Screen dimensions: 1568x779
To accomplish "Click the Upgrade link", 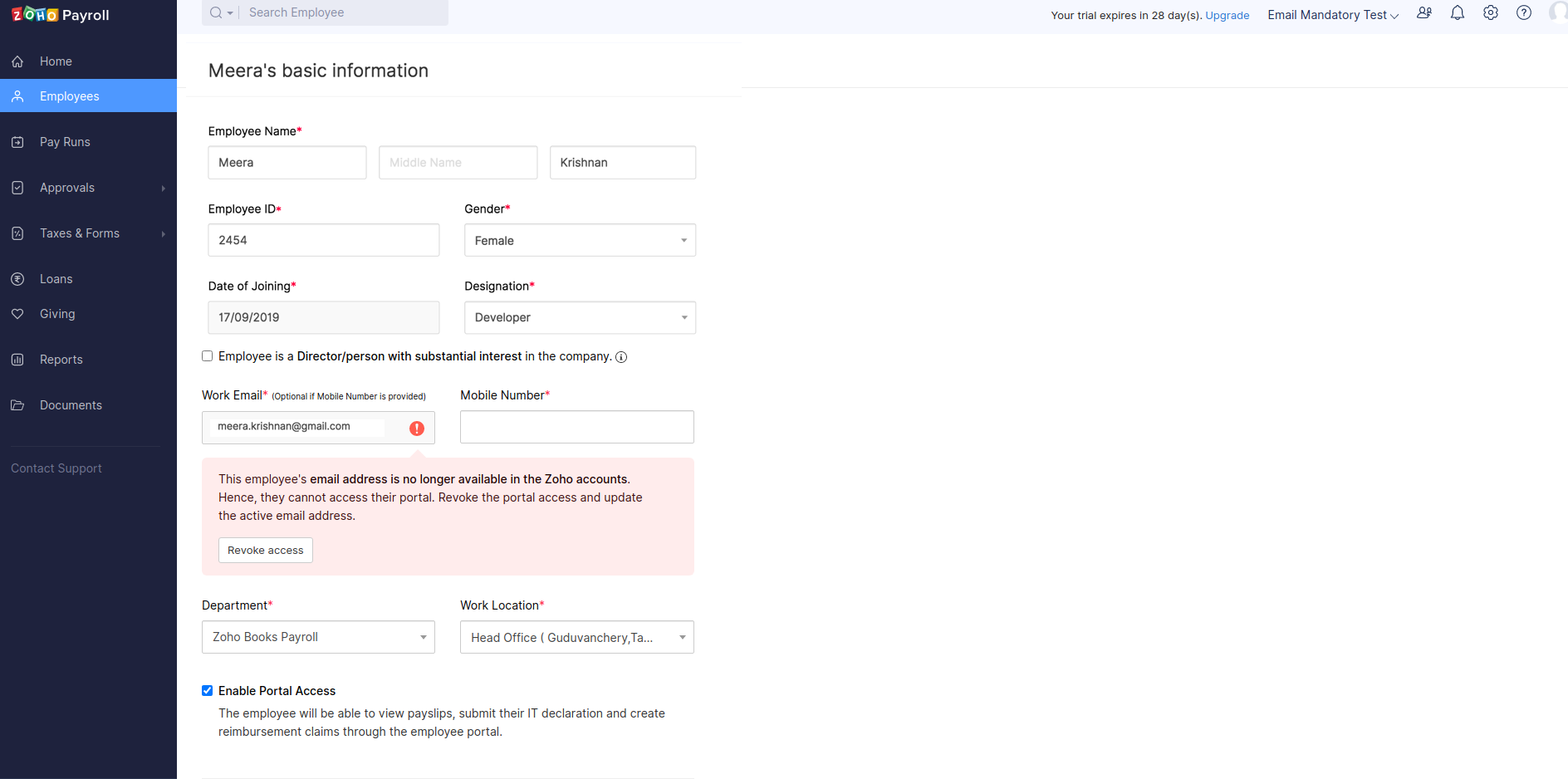I will coord(1227,16).
